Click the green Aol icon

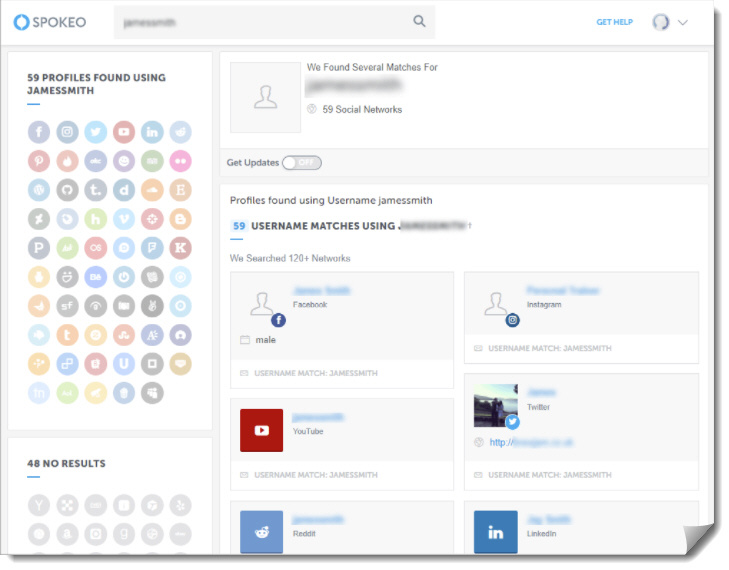pyautogui.click(x=67, y=393)
